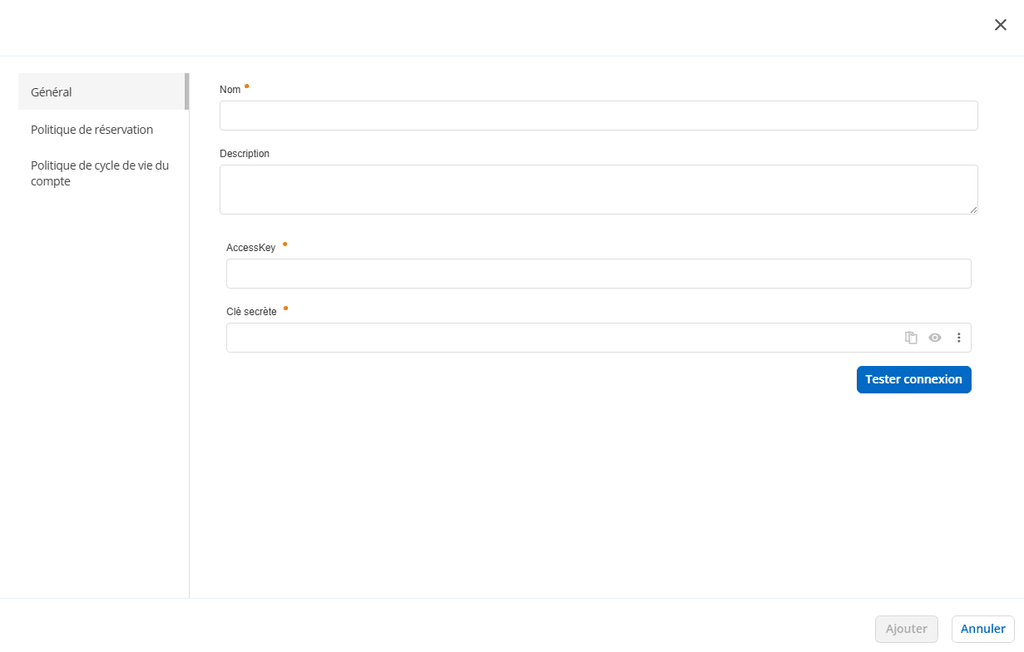
Task: Select the copy icon beside the eye icon
Action: [911, 337]
